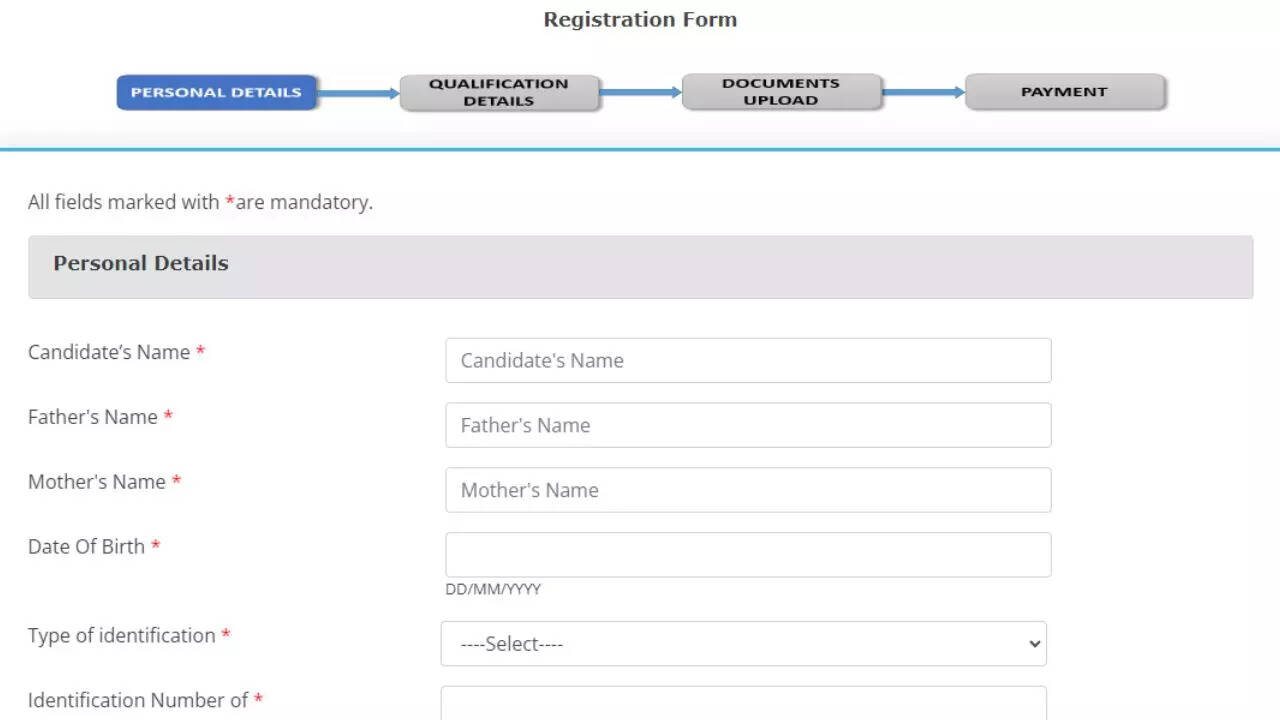The height and width of the screenshot is (720, 1280).
Task: Focus the Candidate's Name text field
Action: click(x=748, y=360)
